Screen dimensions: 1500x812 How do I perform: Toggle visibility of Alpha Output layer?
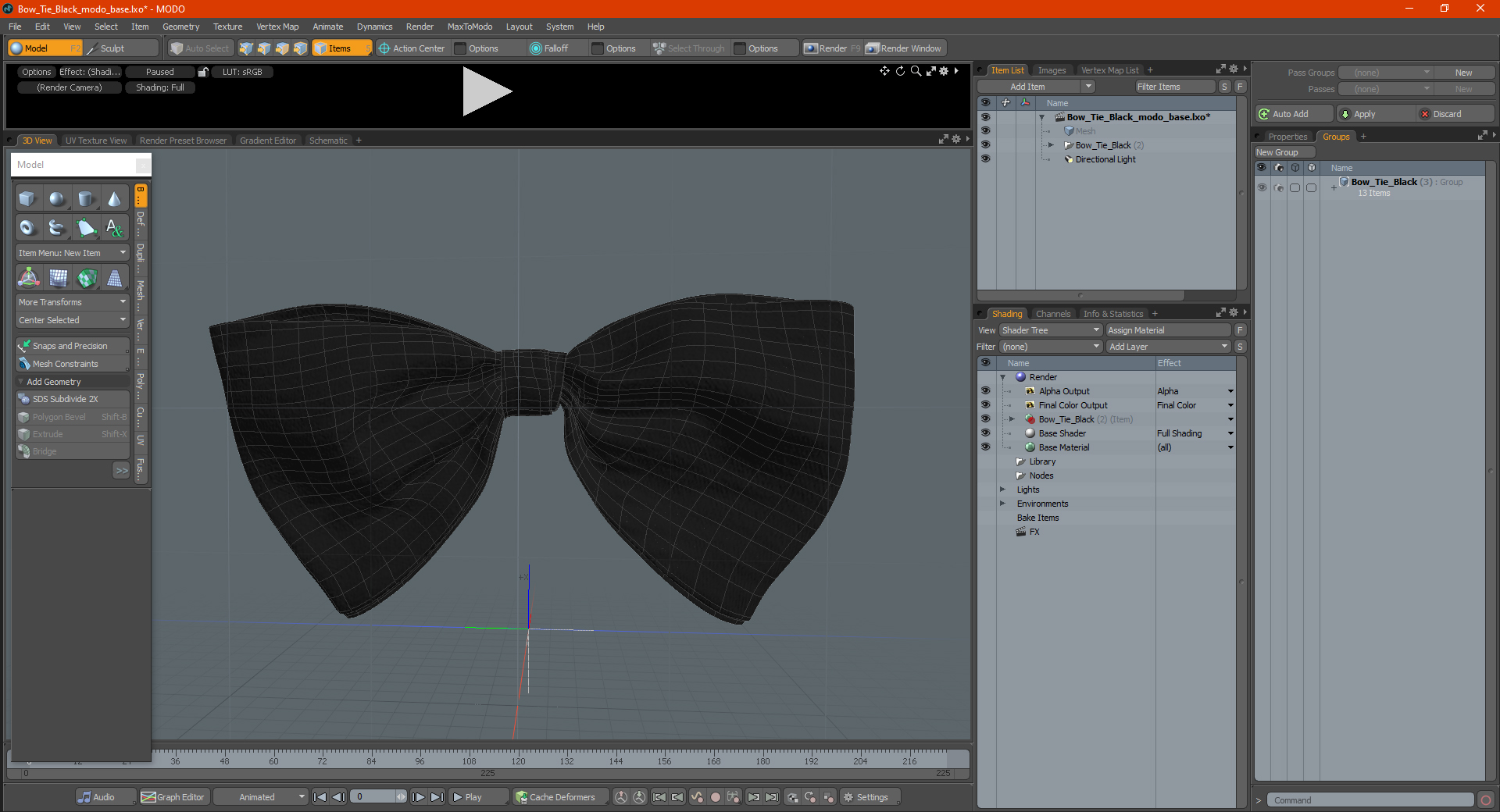coord(985,391)
